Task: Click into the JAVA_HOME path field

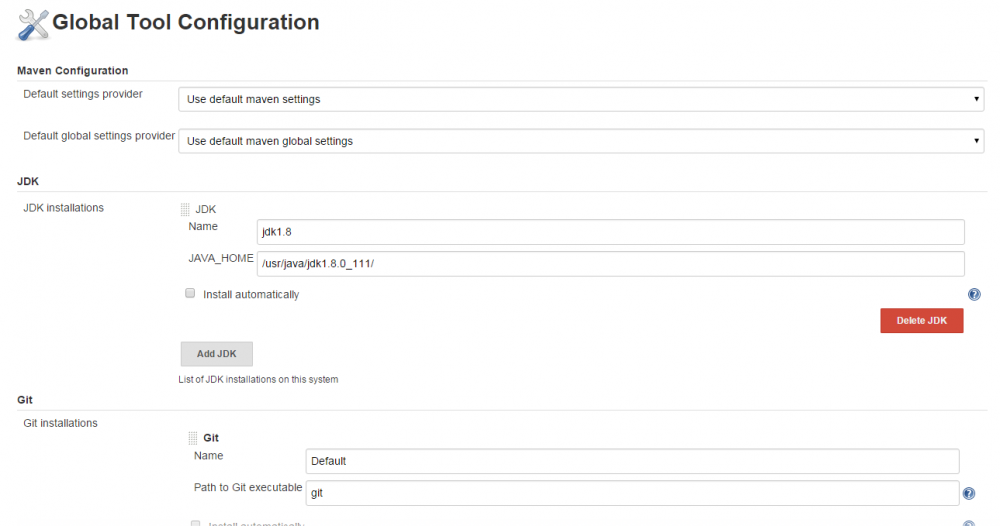Action: click(x=610, y=263)
